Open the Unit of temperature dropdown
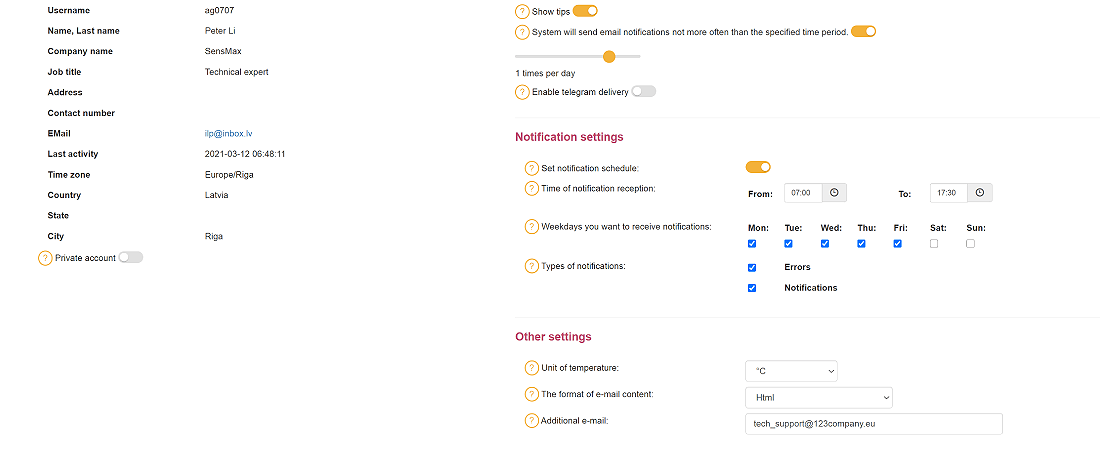This screenshot has width=1100, height=451. [791, 371]
